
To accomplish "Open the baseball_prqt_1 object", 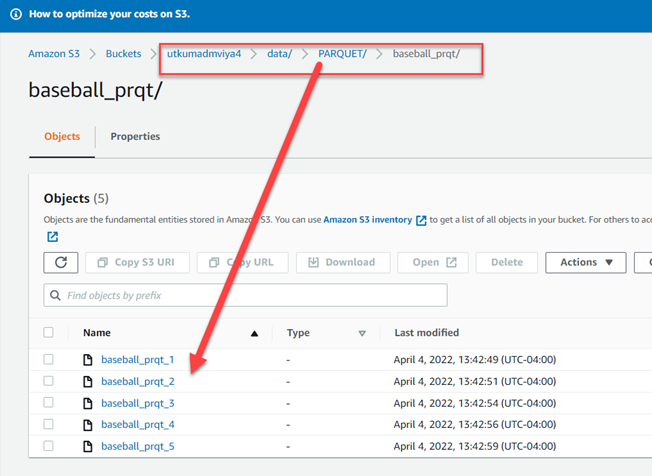I will (x=138, y=360).
